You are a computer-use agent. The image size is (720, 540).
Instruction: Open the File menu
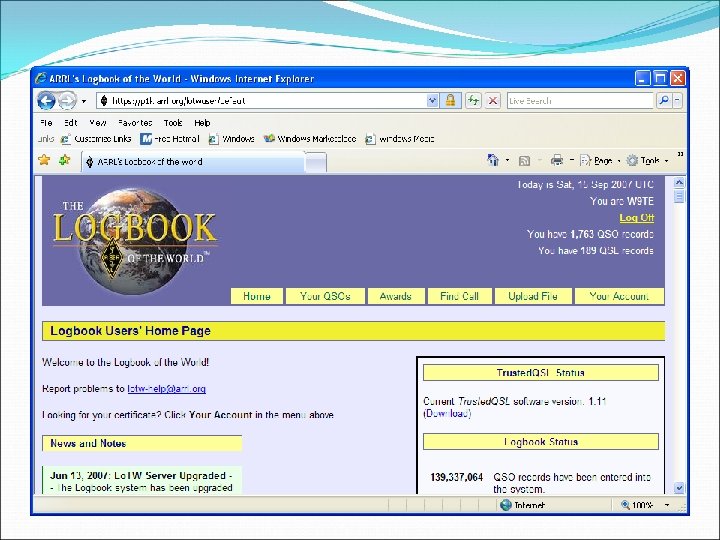(x=46, y=123)
